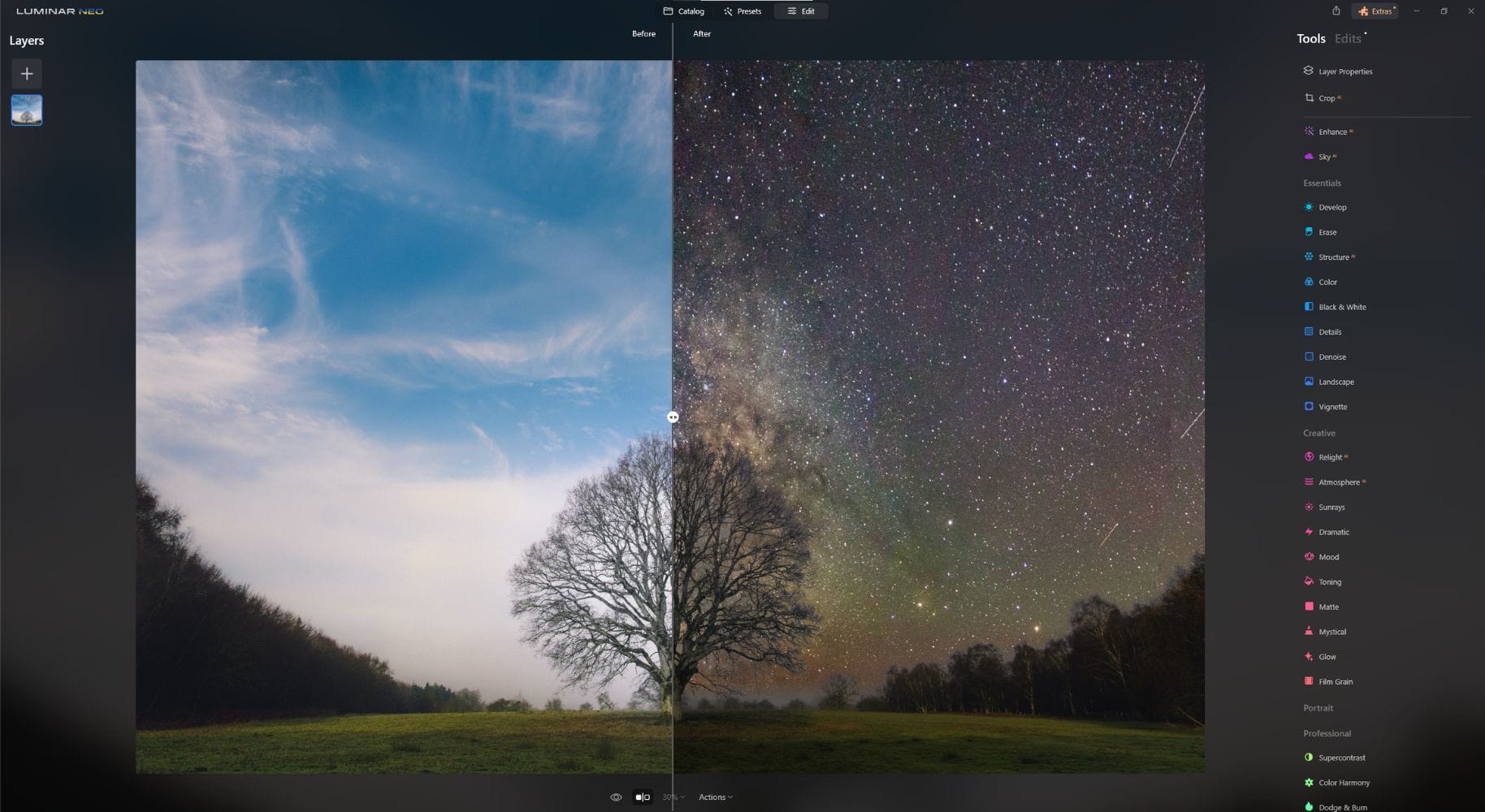Open the Crop AI tool
Image resolution: width=1485 pixels, height=812 pixels.
point(1327,97)
